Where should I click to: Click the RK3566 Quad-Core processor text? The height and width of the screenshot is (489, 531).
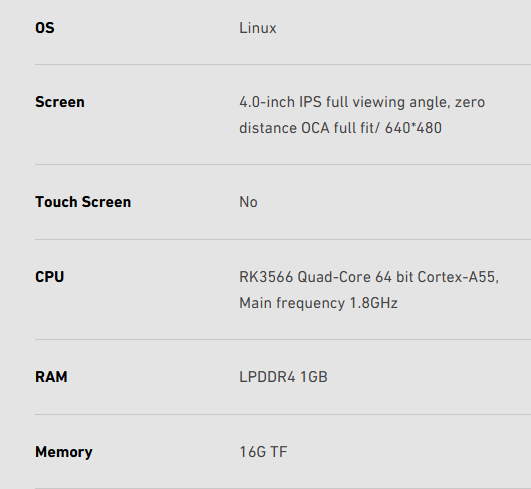point(369,277)
